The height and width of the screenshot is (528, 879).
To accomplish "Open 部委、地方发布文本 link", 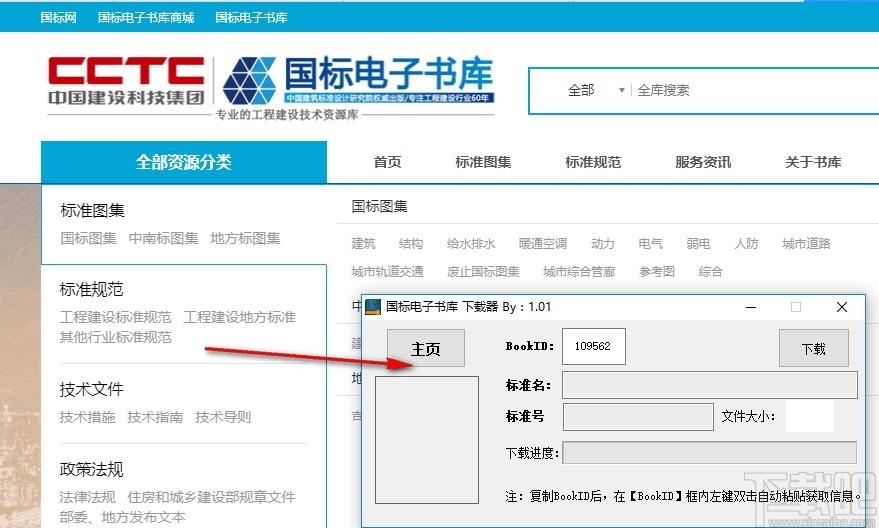I will click(122, 517).
